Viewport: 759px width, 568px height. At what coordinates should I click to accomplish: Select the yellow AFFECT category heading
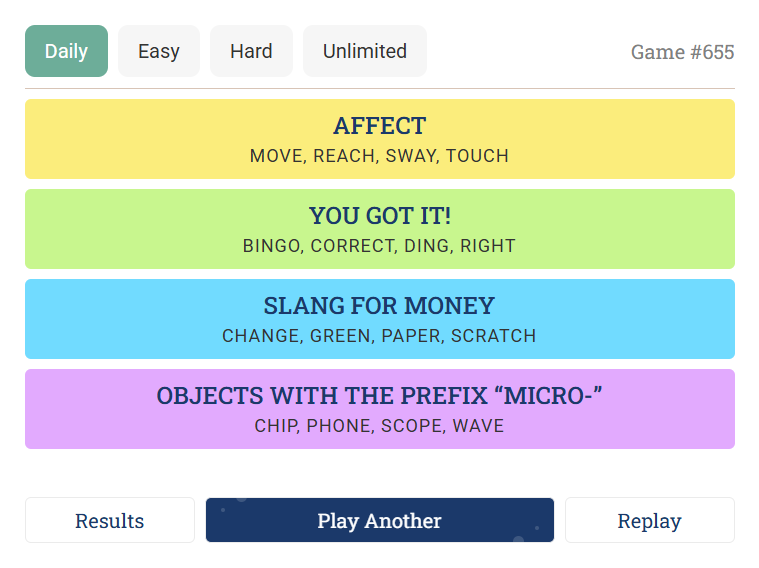(380, 126)
